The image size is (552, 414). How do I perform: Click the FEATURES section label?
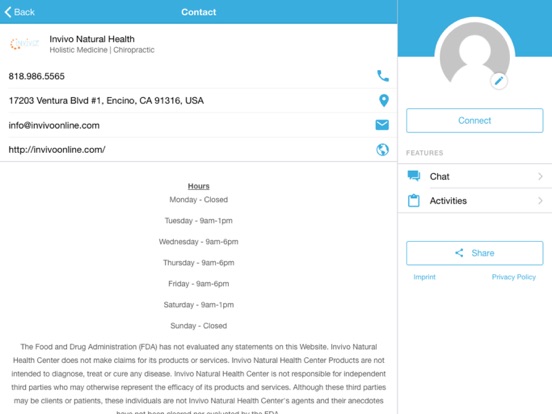[425, 153]
